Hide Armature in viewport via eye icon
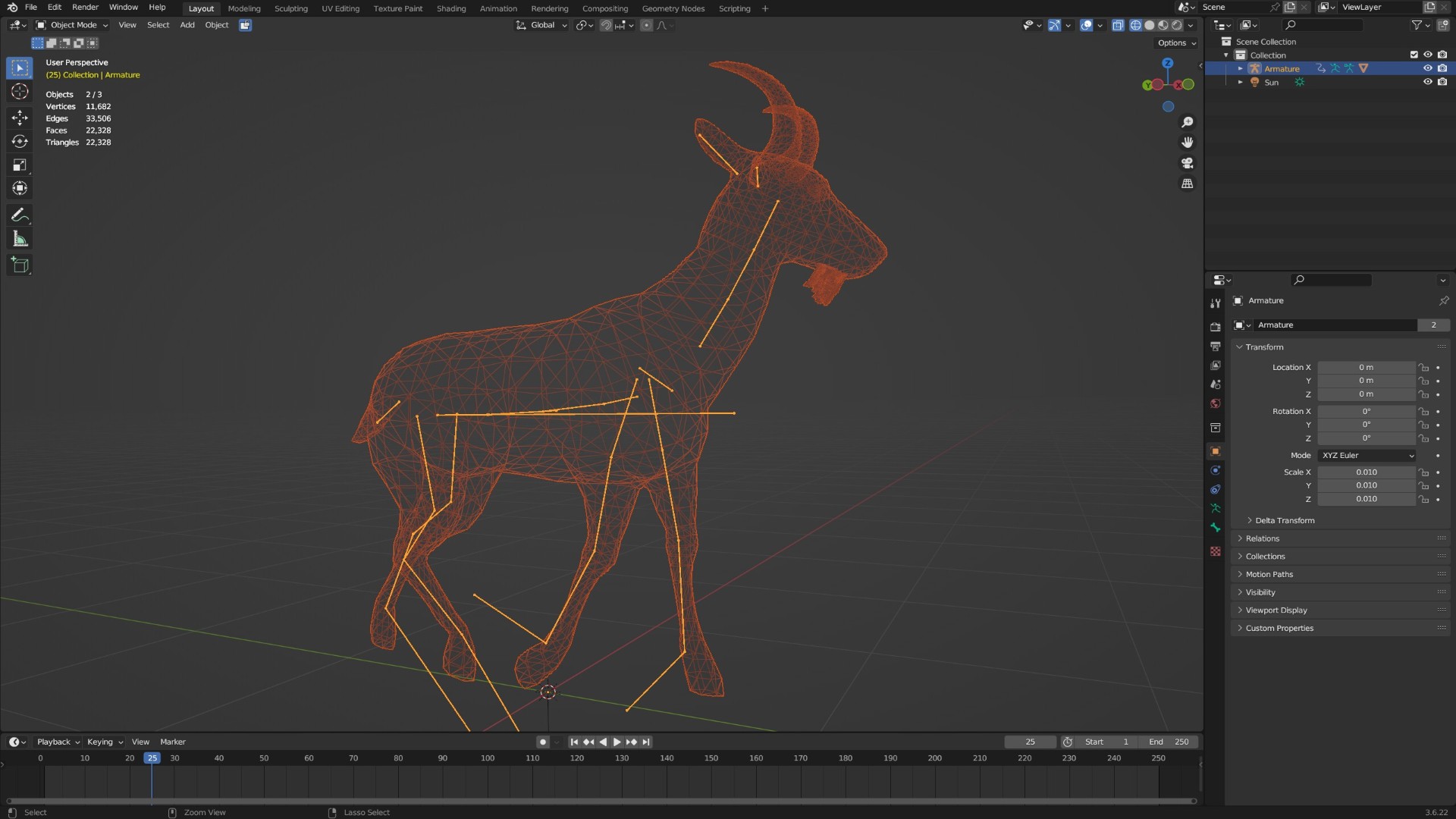 pyautogui.click(x=1427, y=68)
